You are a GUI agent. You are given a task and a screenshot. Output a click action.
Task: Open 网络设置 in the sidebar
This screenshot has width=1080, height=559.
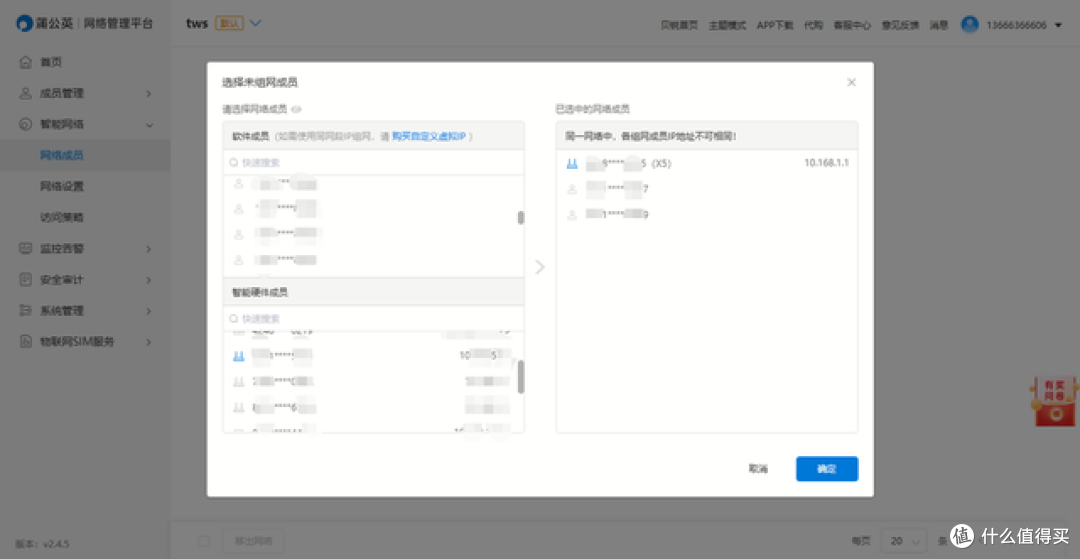(x=62, y=187)
